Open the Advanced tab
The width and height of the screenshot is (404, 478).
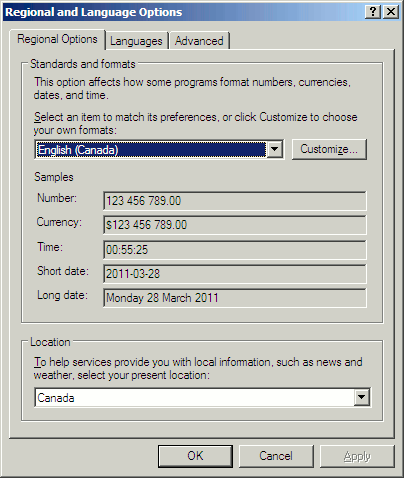(x=199, y=41)
